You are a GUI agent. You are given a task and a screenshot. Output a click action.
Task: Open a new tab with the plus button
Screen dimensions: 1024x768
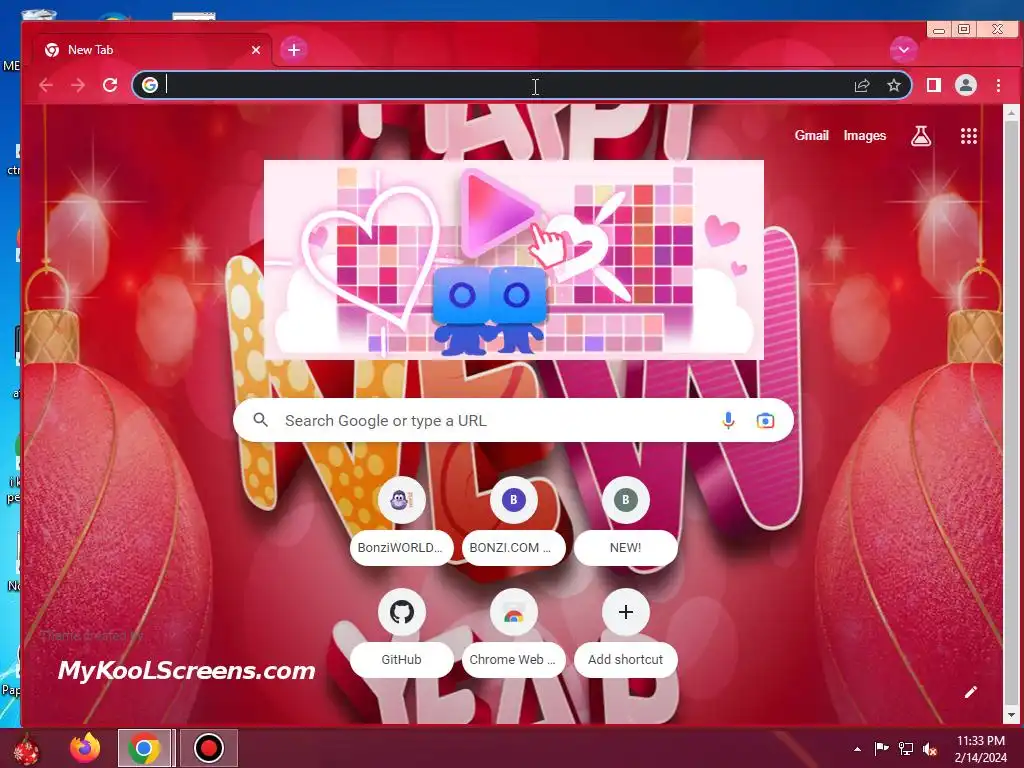click(x=294, y=50)
